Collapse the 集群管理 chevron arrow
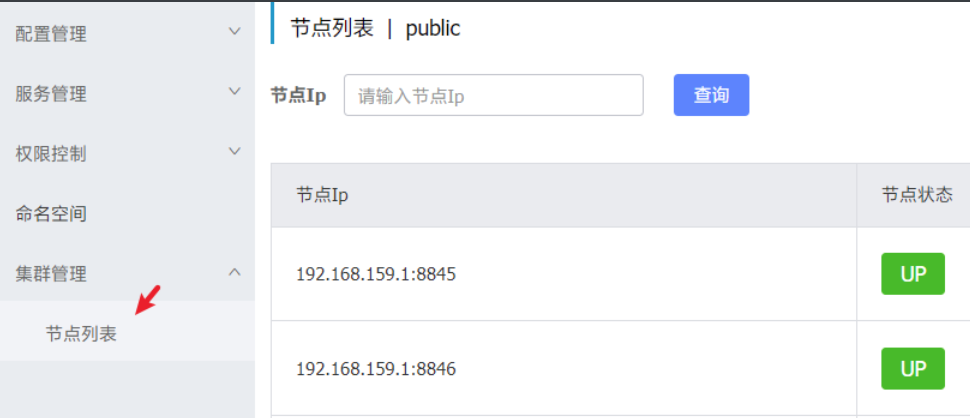The image size is (970, 418). pyautogui.click(x=235, y=272)
